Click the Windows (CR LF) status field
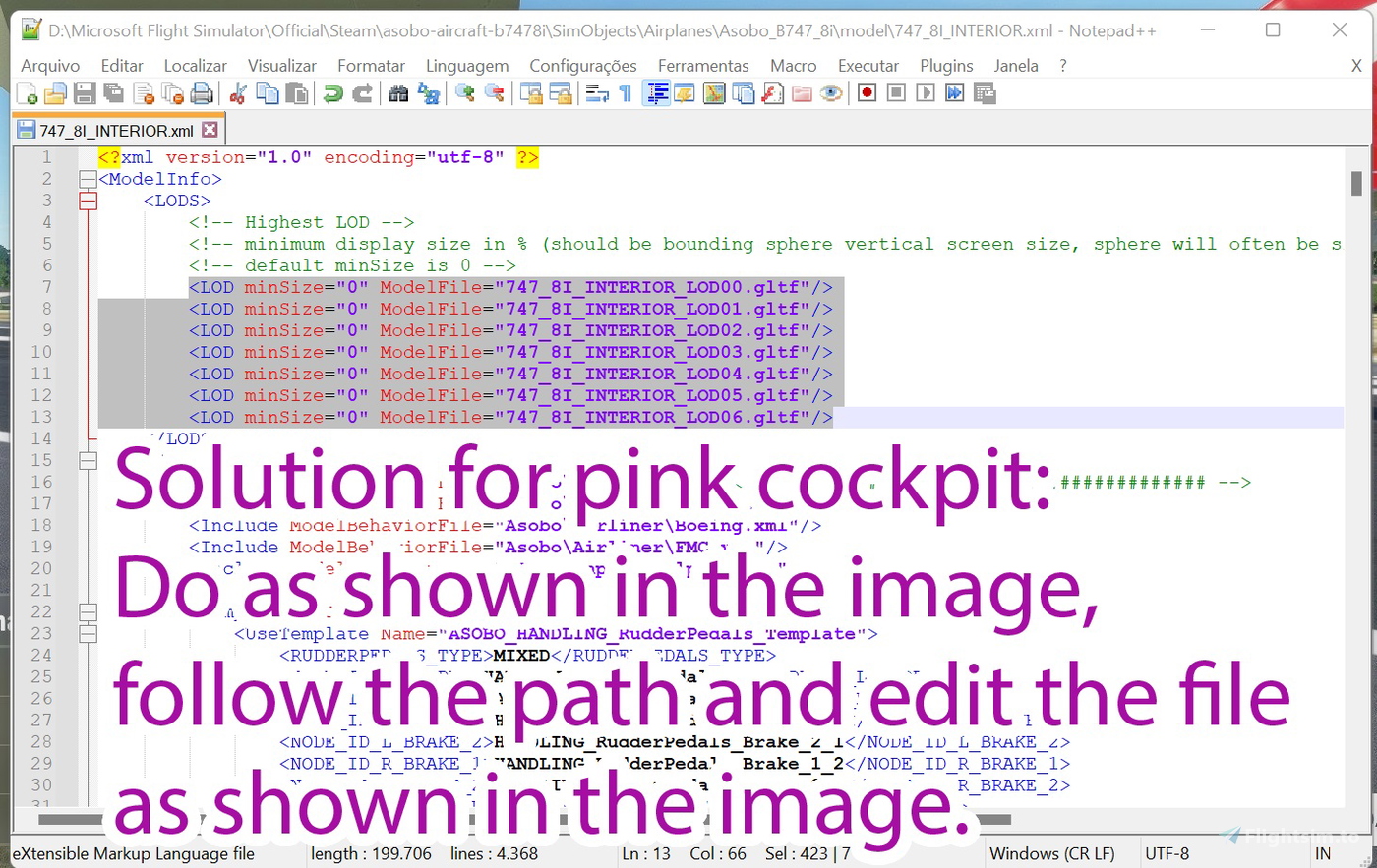 [1051, 853]
